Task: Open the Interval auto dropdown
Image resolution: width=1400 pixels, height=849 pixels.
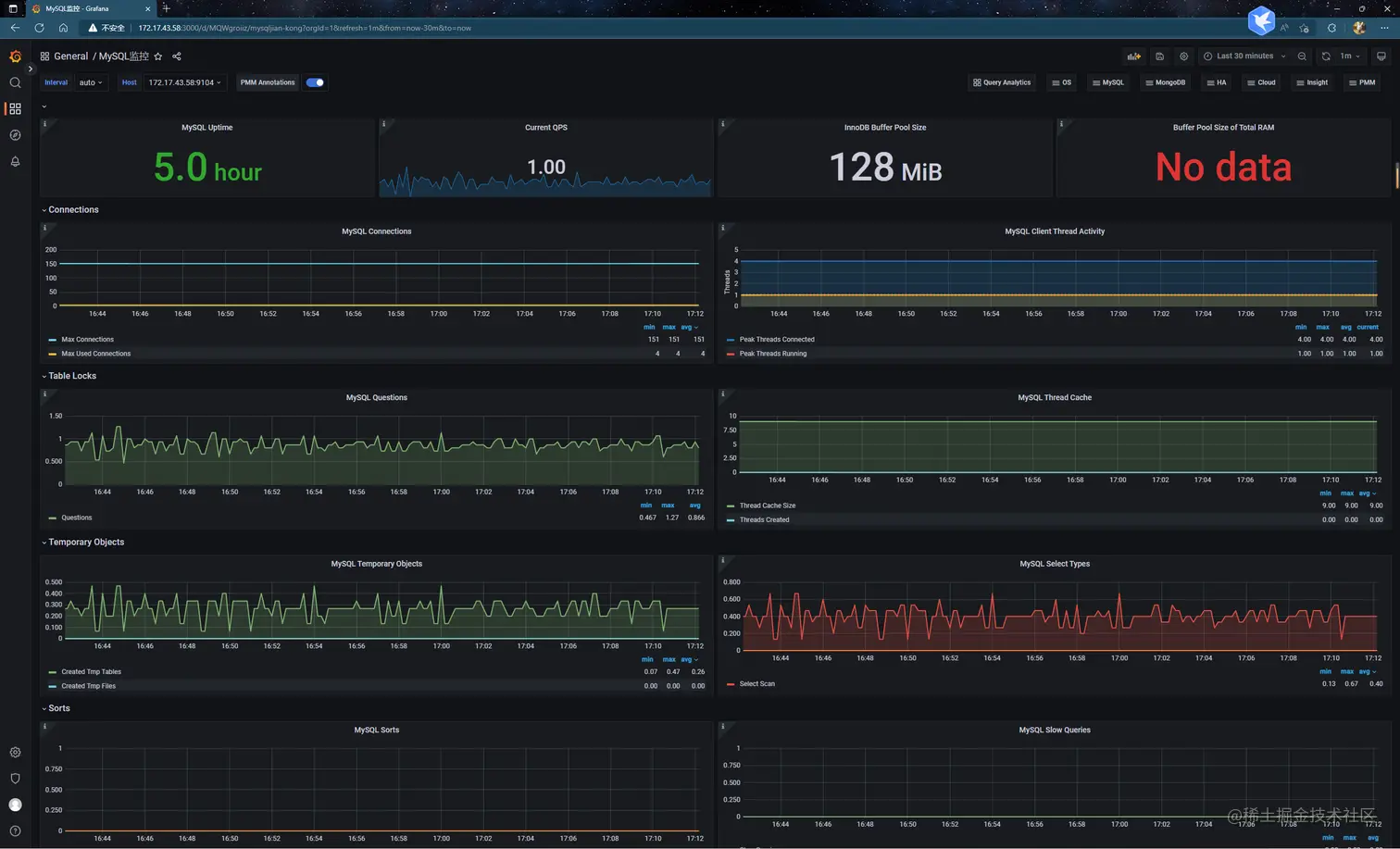Action: (91, 82)
